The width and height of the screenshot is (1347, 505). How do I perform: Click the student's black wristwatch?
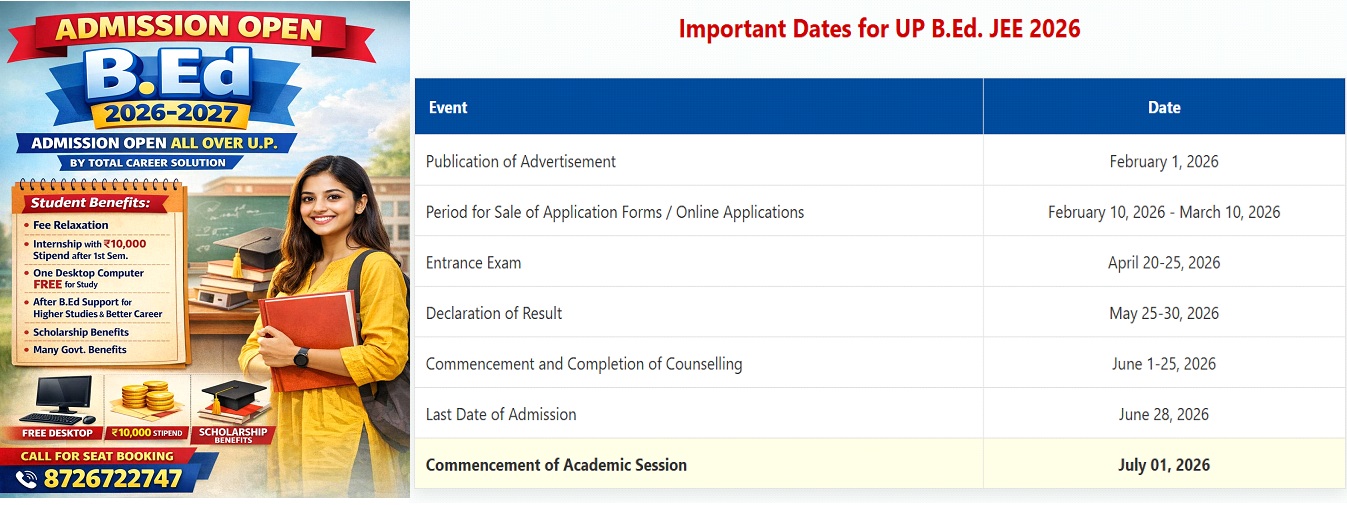point(301,357)
